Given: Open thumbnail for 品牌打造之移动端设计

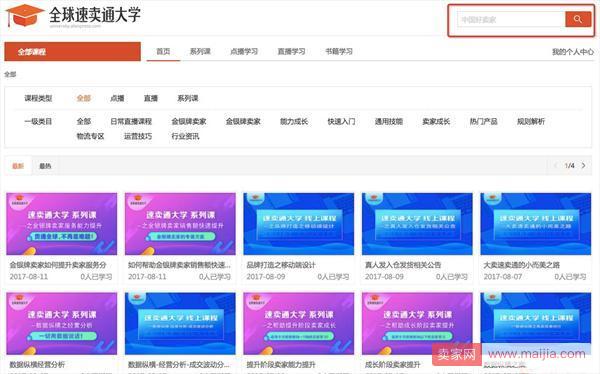Looking at the screenshot, I should click(x=299, y=224).
